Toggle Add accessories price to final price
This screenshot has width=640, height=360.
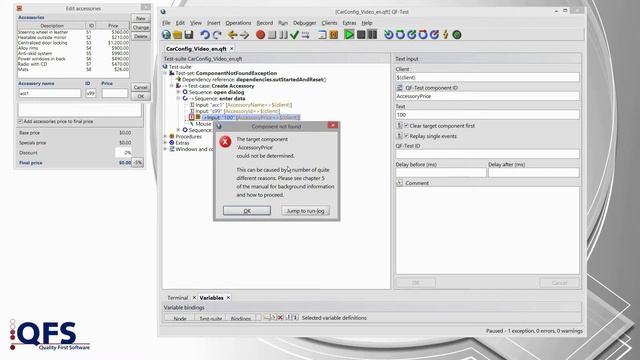20,122
